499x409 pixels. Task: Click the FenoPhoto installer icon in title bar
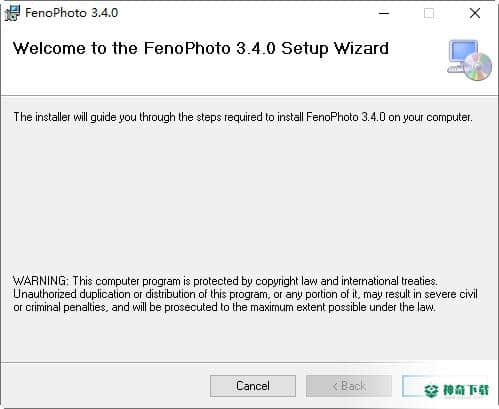click(x=12, y=13)
